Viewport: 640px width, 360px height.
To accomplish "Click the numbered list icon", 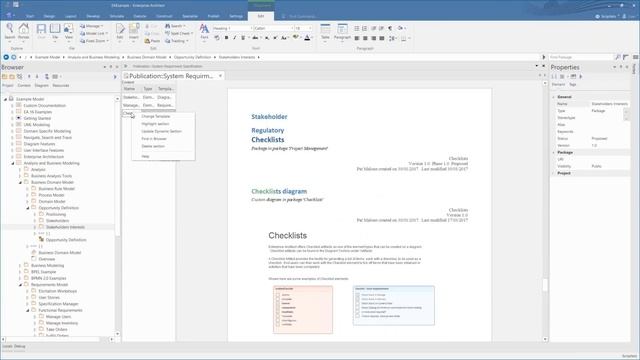I will tap(365, 28).
